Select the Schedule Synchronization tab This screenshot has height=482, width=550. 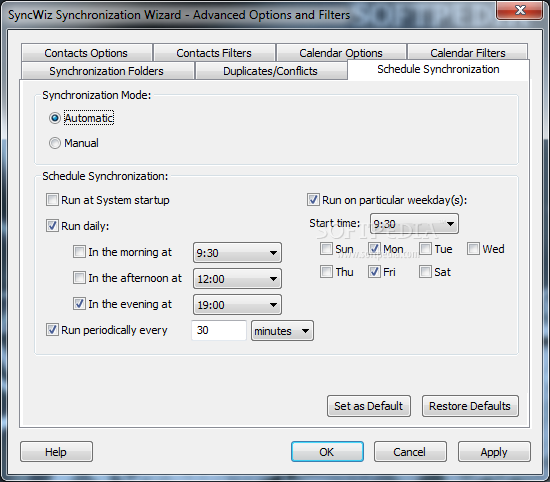[438, 69]
